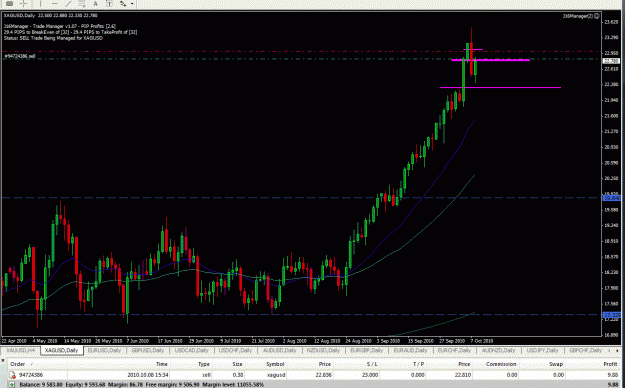Select the text 'A' tool
This screenshot has height=388, width=625.
[95, 4]
